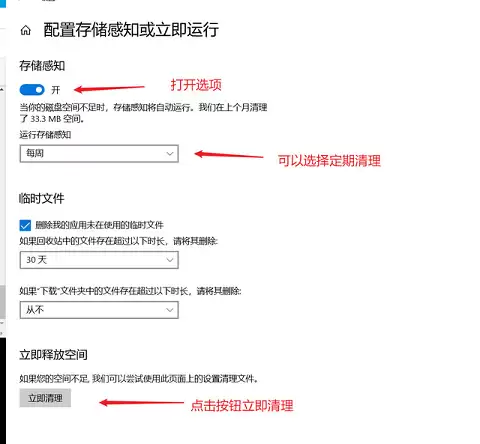
Task: Click the 临时文件 section heading
Action: [x=42, y=199]
